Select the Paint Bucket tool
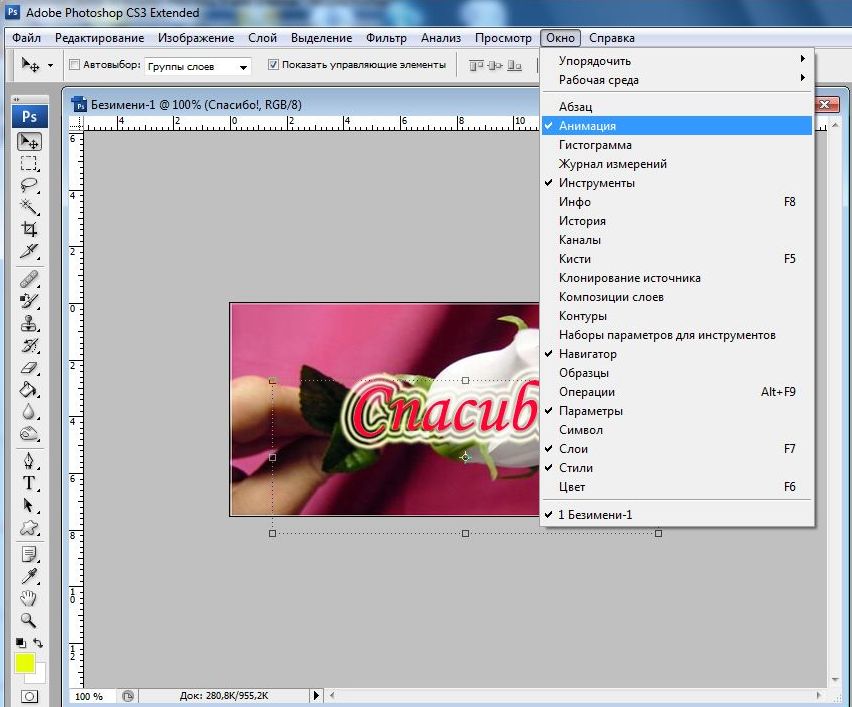The width and height of the screenshot is (852, 707). tap(29, 390)
